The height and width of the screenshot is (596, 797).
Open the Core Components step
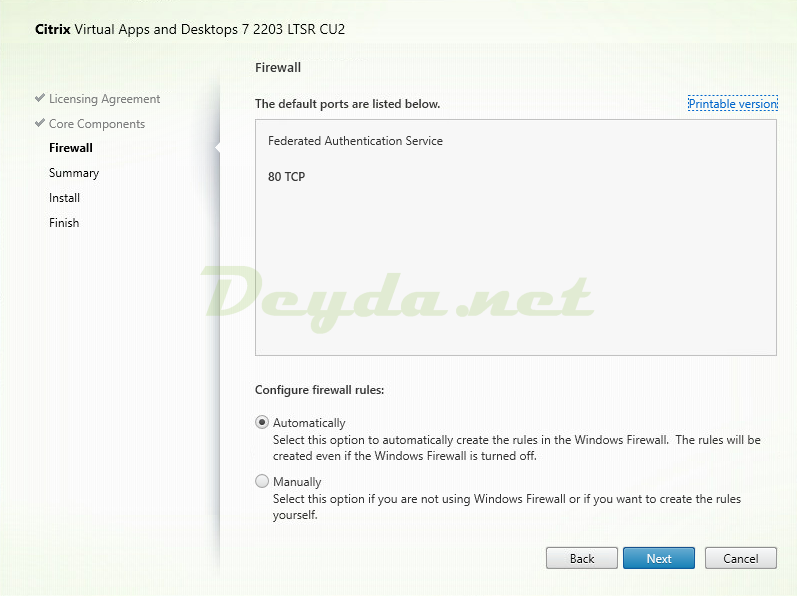click(96, 124)
